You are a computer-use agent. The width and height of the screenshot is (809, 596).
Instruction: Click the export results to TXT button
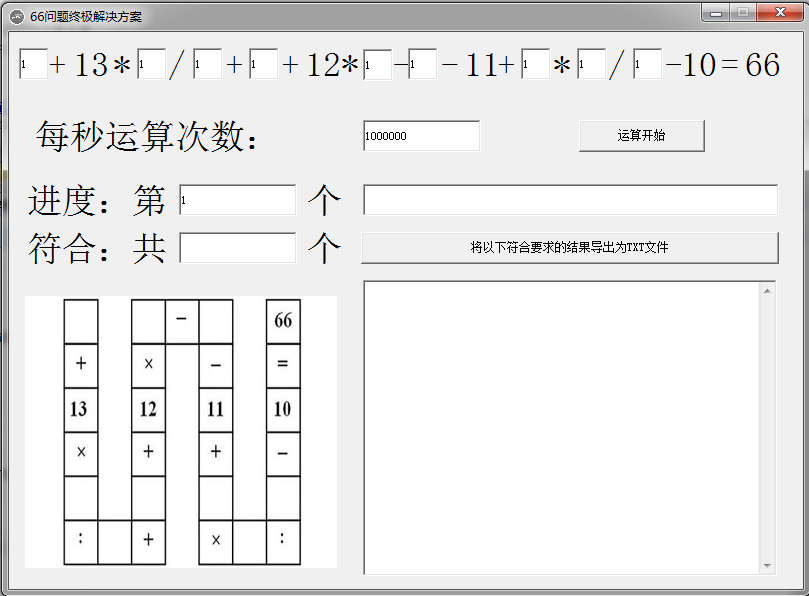point(571,247)
